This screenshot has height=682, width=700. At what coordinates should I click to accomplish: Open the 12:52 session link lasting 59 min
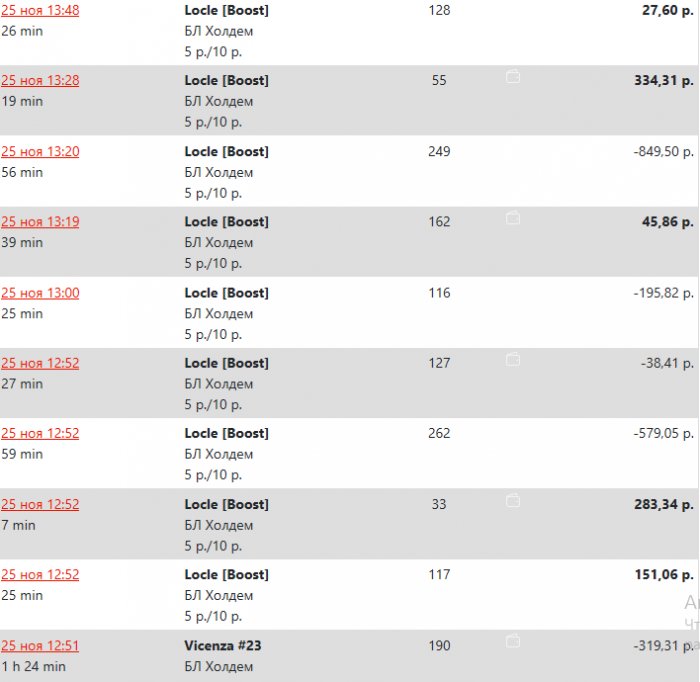[x=40, y=433]
